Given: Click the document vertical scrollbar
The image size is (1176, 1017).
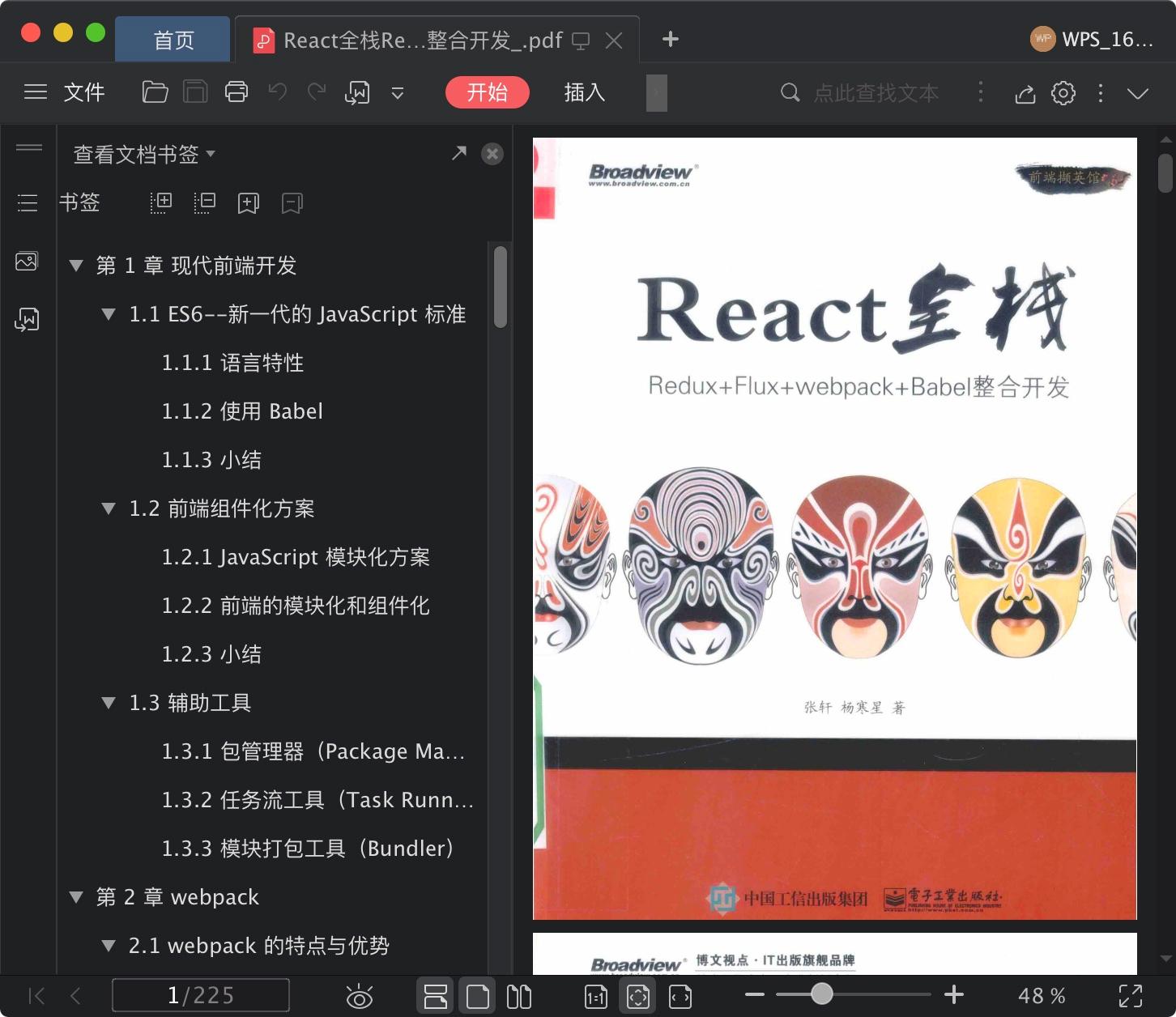Looking at the screenshot, I should [x=1165, y=172].
